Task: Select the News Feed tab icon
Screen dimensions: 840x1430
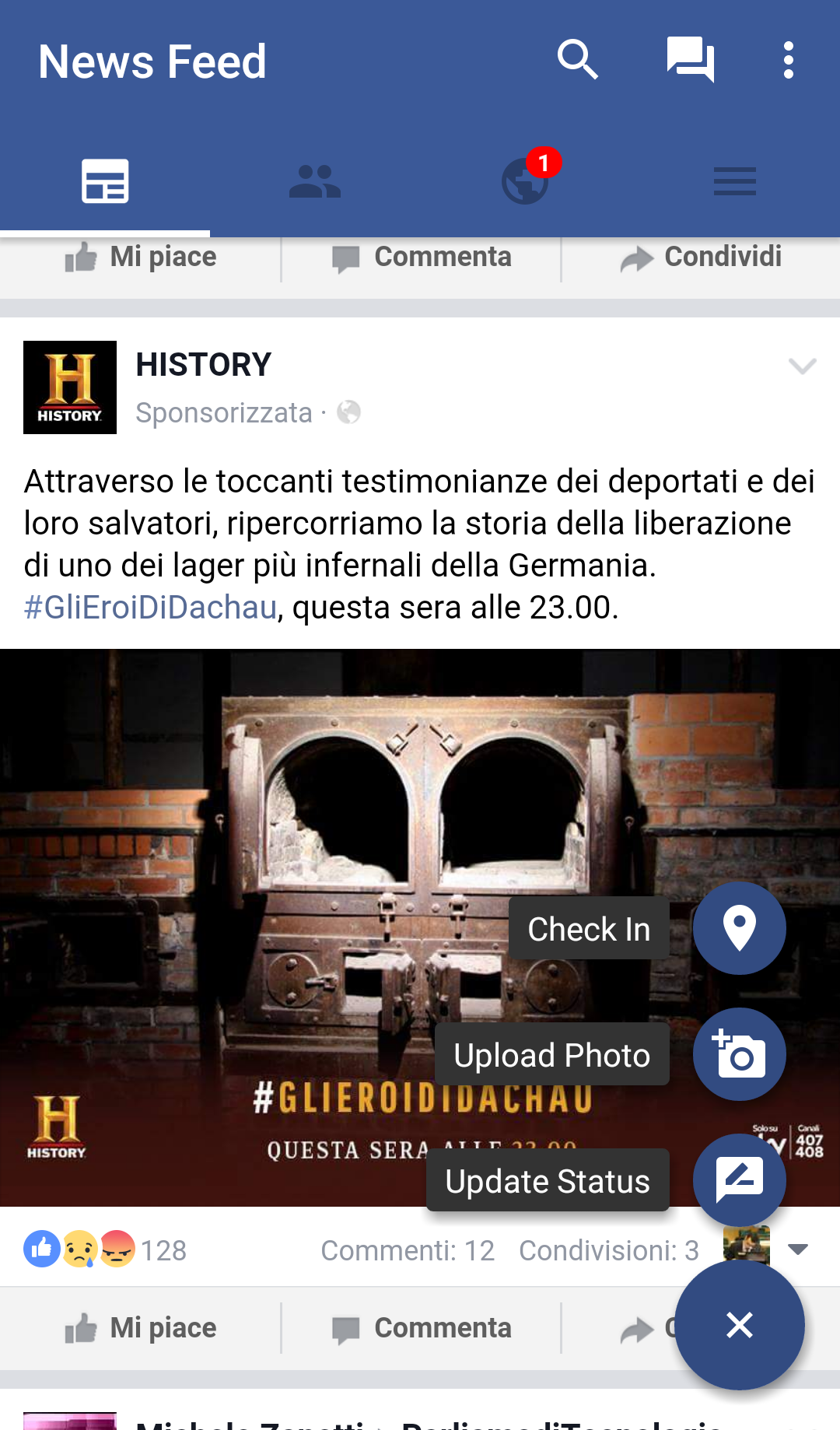Action: tap(105, 181)
